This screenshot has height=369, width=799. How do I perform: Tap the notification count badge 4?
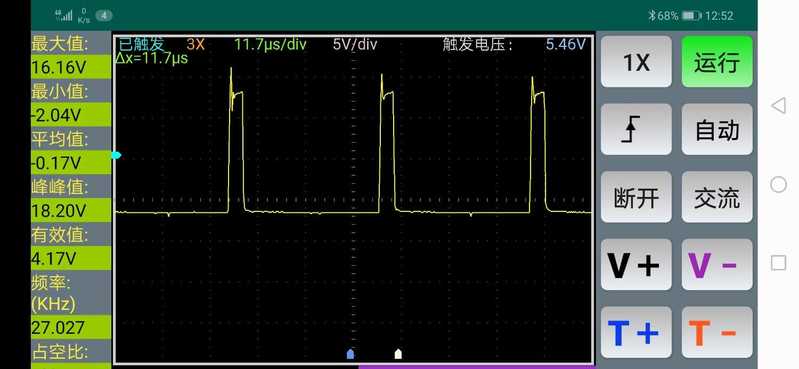[x=104, y=16]
